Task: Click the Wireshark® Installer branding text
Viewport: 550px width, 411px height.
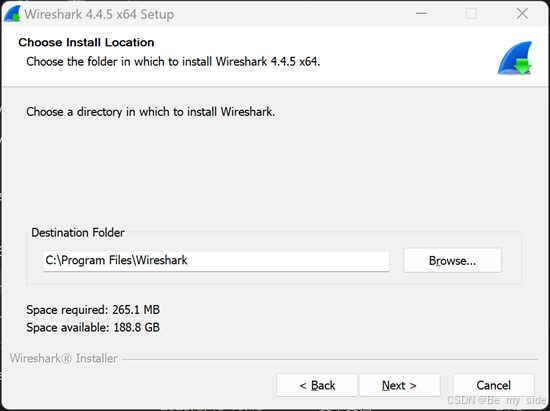Action: [x=63, y=358]
